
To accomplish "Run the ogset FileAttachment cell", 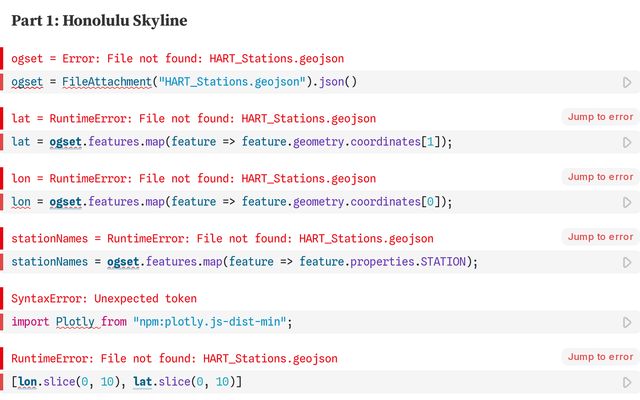I will [x=627, y=82].
